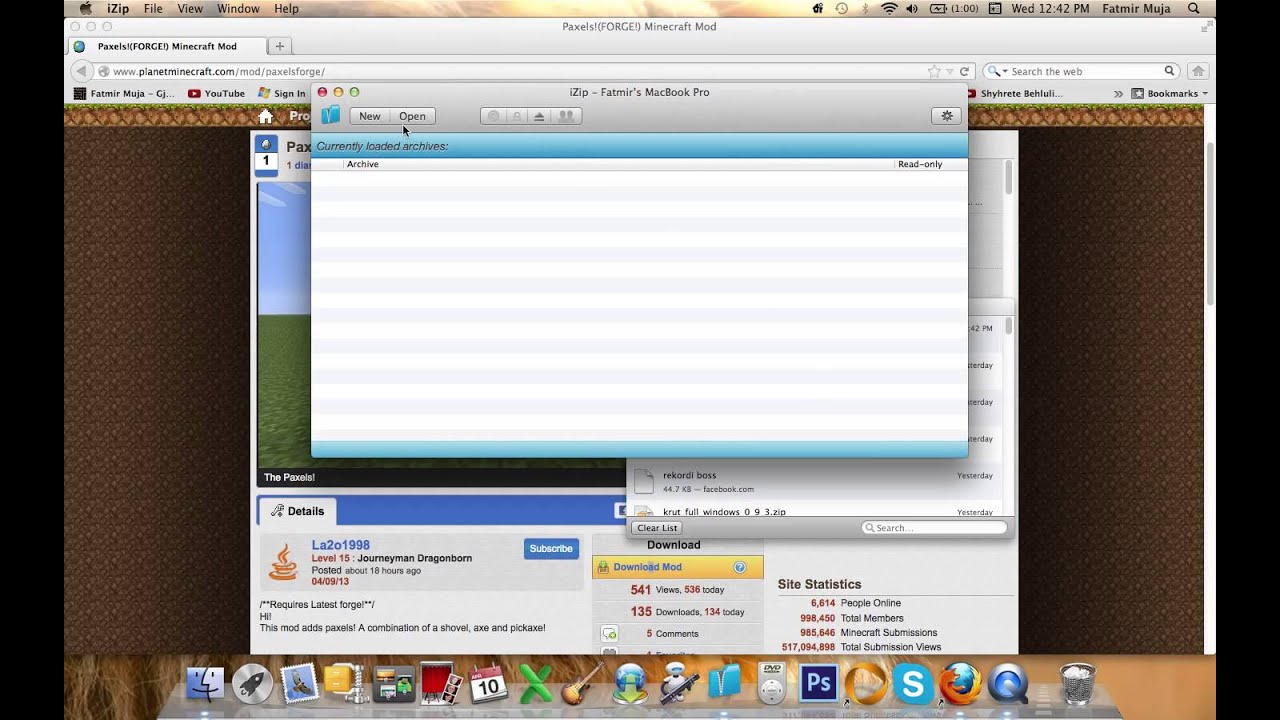Open the search engine dropdown in search box
Viewport: 1280px width, 720px height.
pos(997,72)
